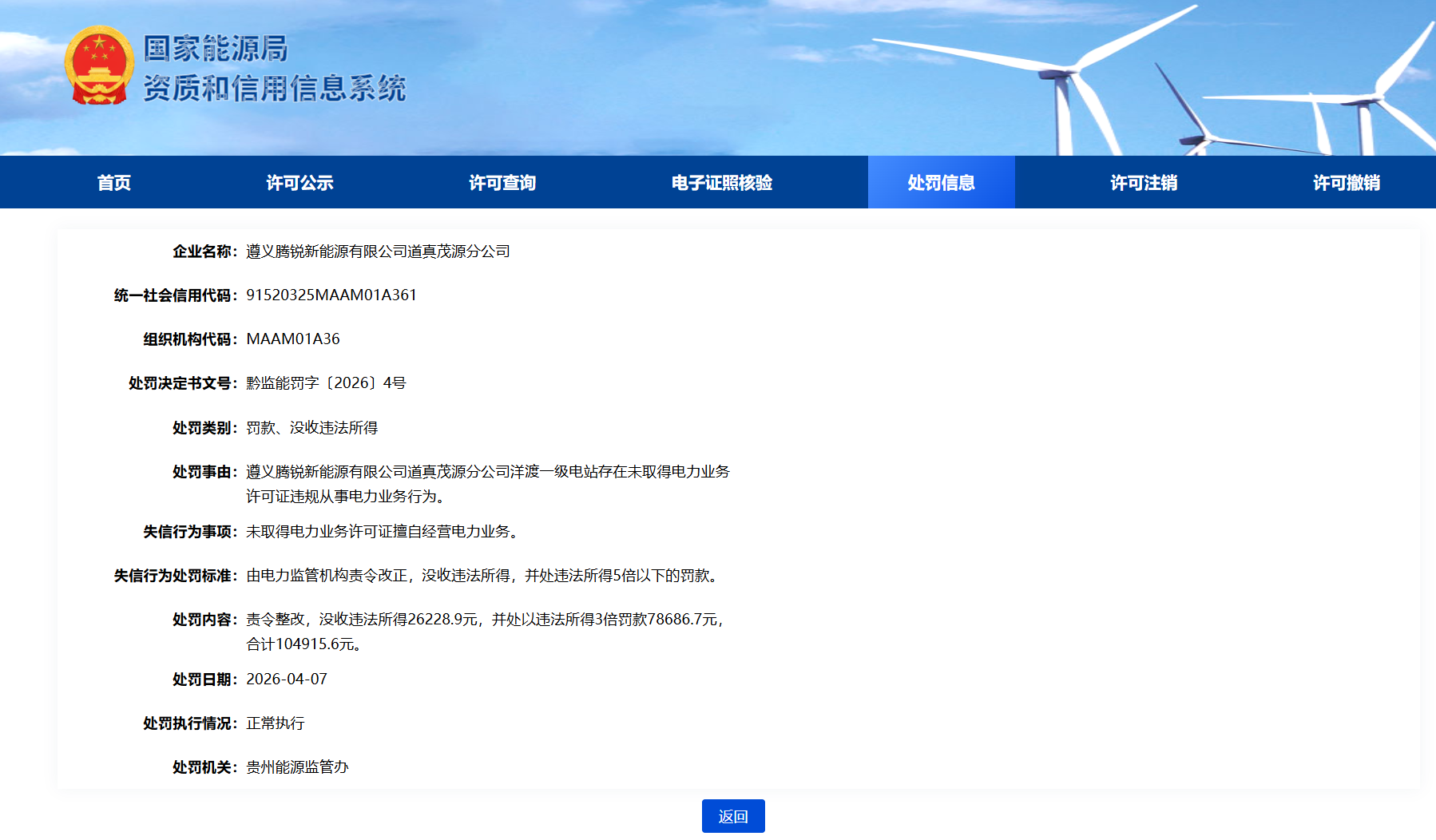Screen dimensions: 1436x840
Task: Click the organization code MAAM01A36 value
Action: (293, 339)
